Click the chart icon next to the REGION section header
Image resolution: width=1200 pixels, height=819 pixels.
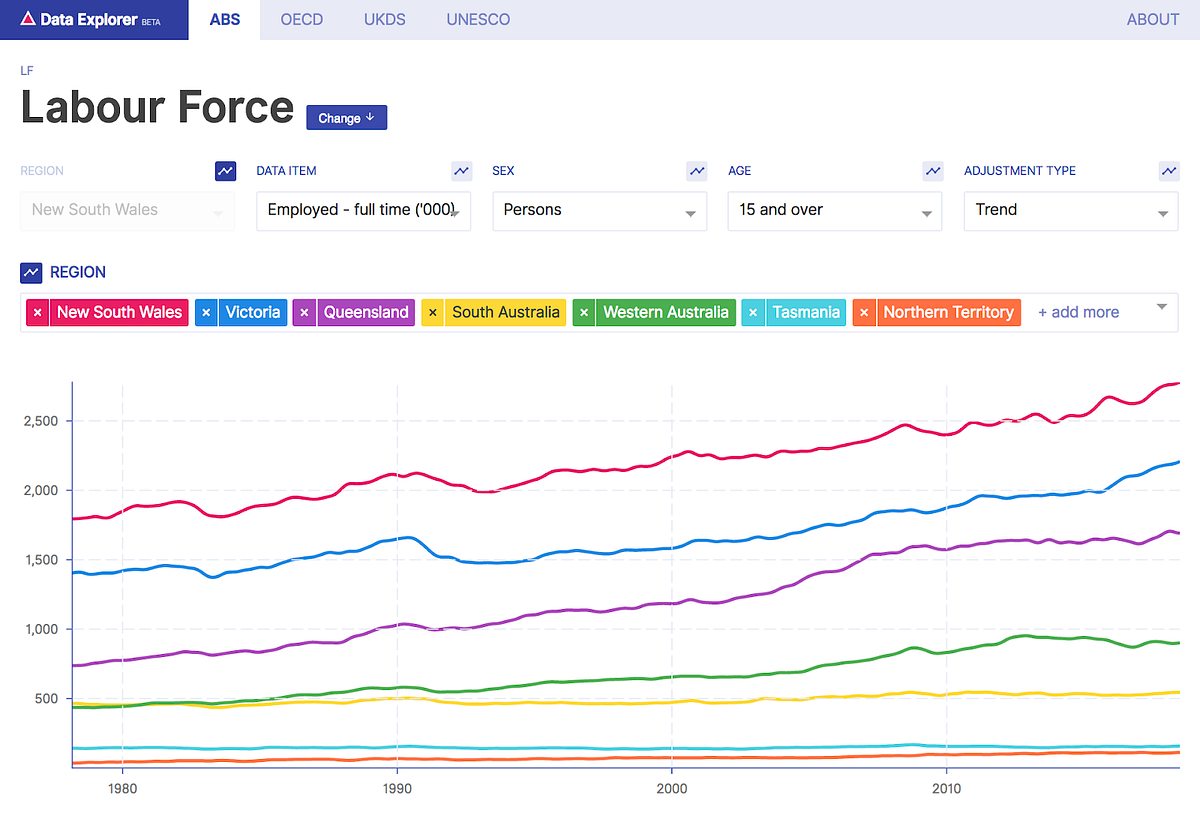tap(28, 271)
